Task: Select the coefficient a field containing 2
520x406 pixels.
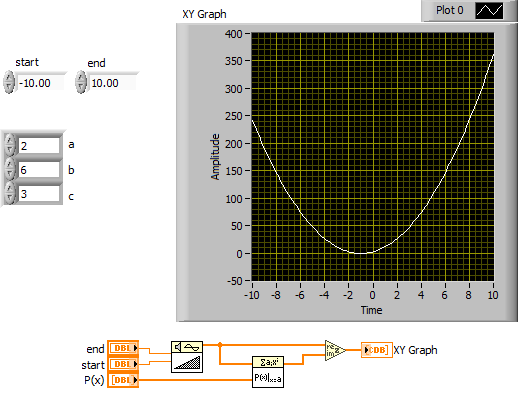Action: (x=39, y=146)
